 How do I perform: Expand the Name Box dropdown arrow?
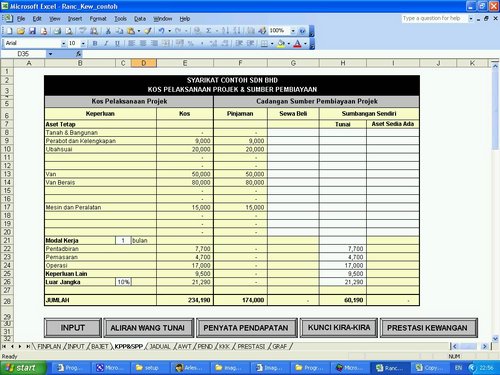click(x=50, y=54)
